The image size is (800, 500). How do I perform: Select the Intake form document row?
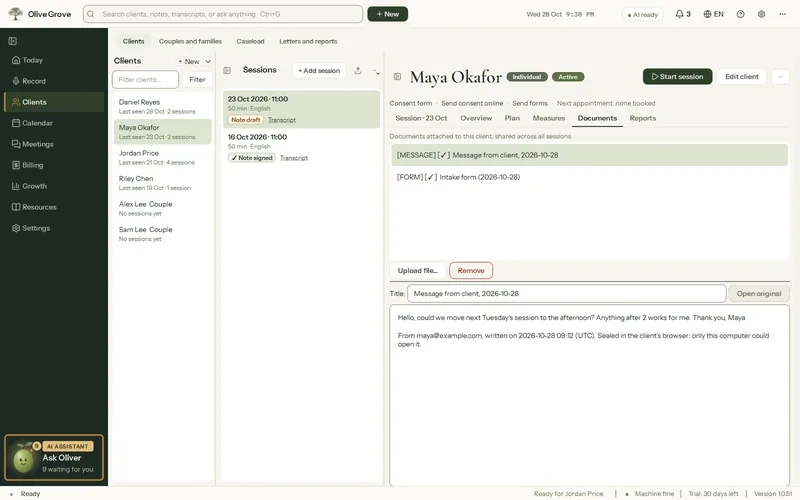[589, 177]
